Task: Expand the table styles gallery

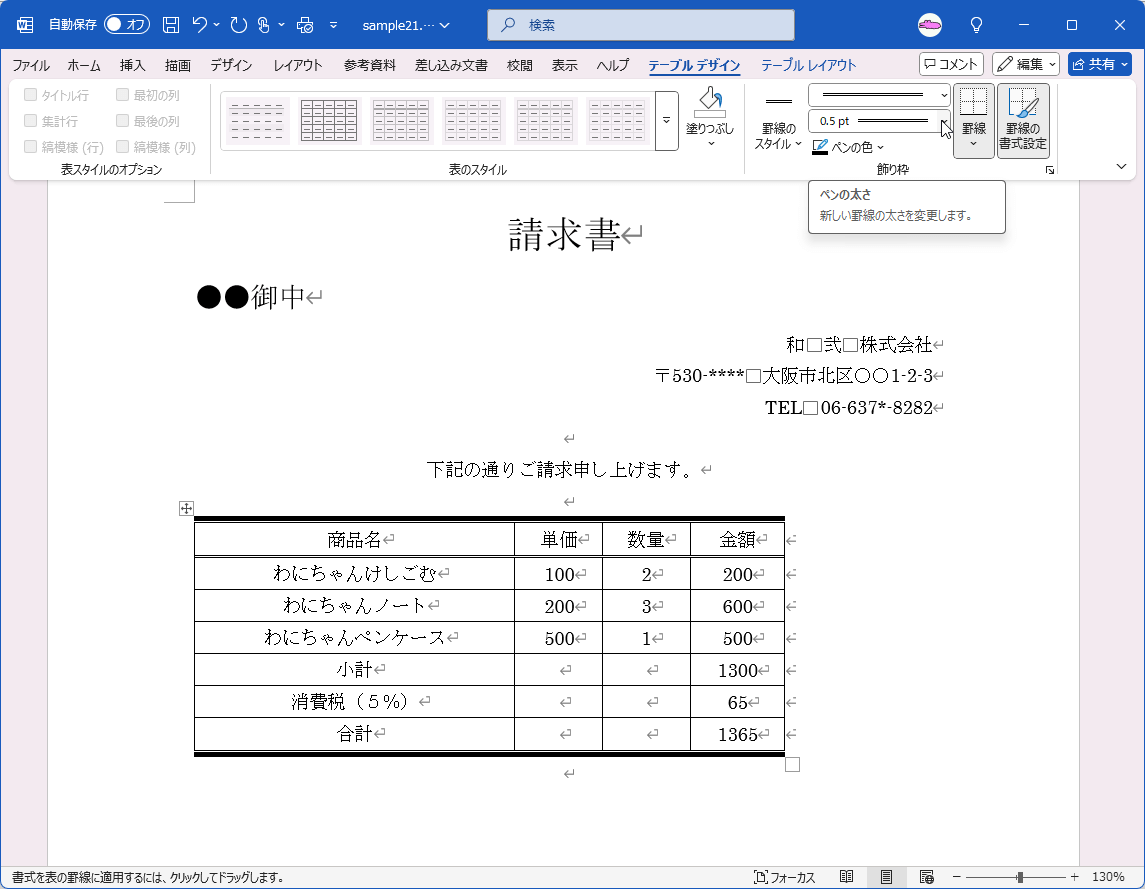Action: 666,120
